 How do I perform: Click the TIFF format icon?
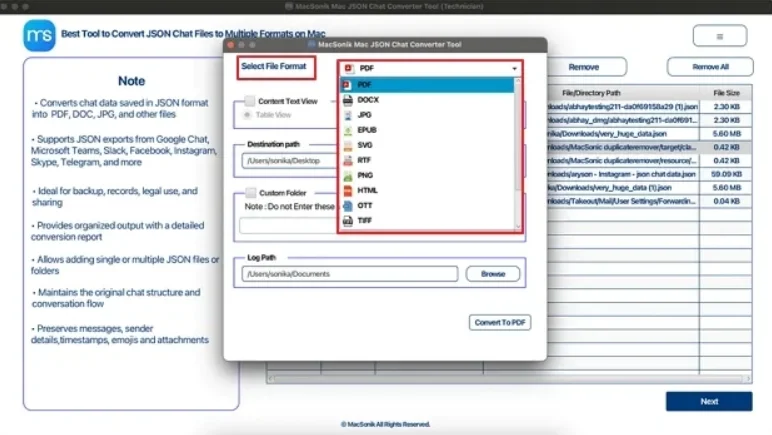point(348,220)
